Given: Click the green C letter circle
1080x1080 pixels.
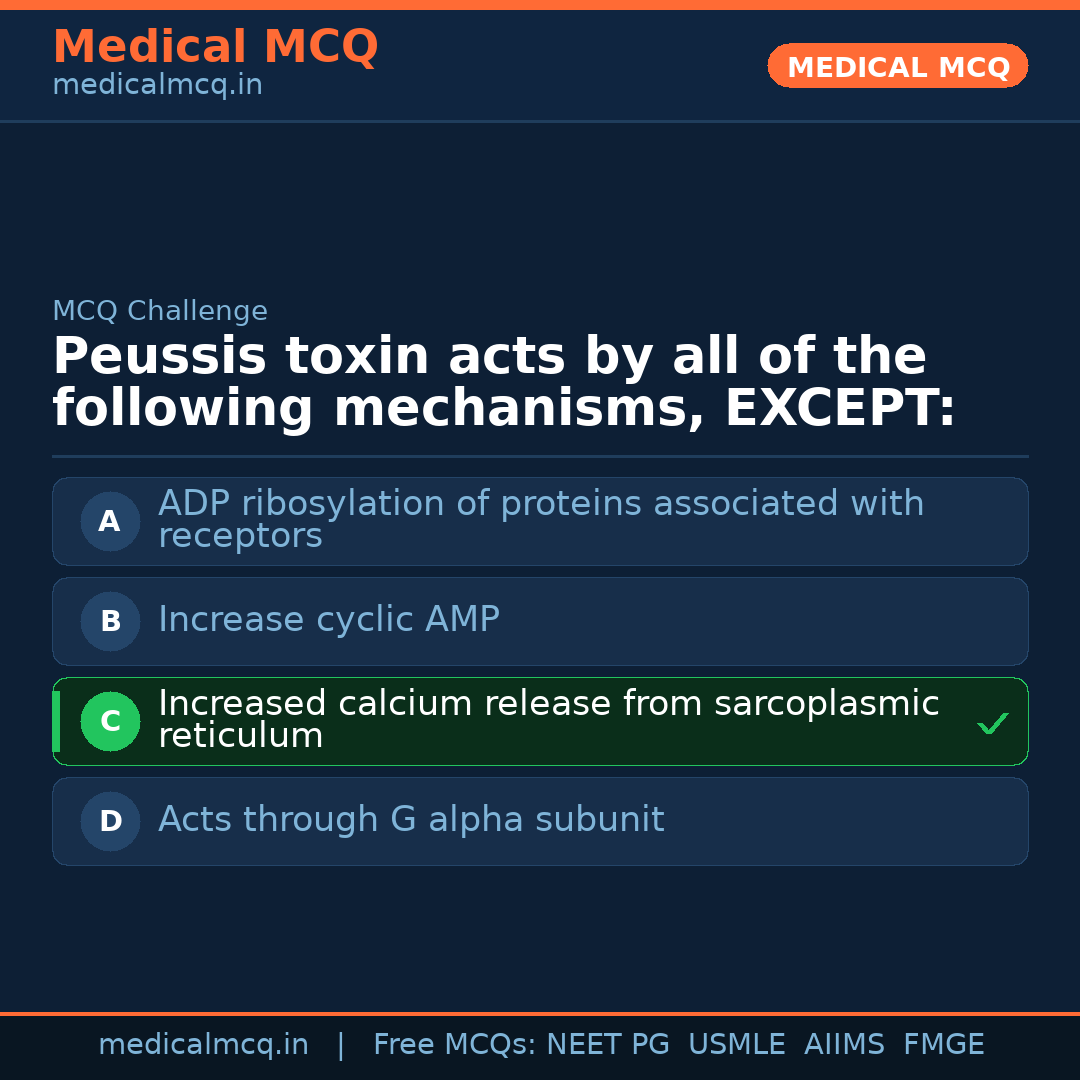Looking at the screenshot, I should click(x=110, y=721).
